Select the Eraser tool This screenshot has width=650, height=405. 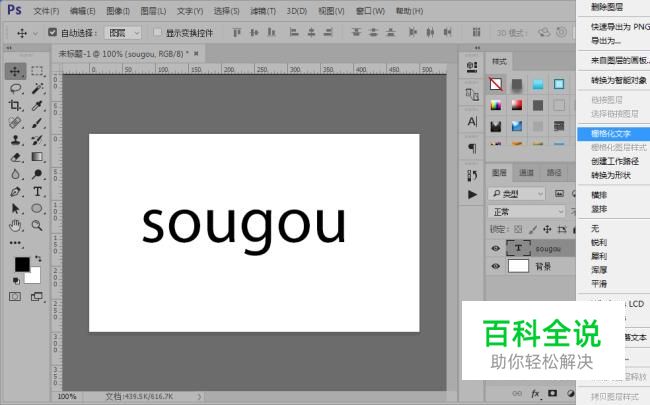coord(15,157)
